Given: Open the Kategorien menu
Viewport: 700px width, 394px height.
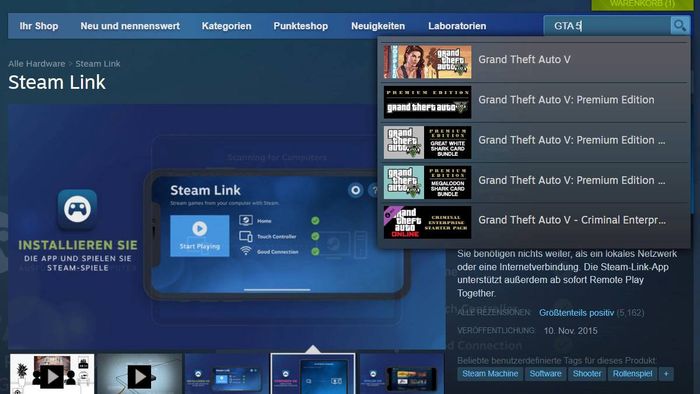Looking at the screenshot, I should click(x=226, y=26).
